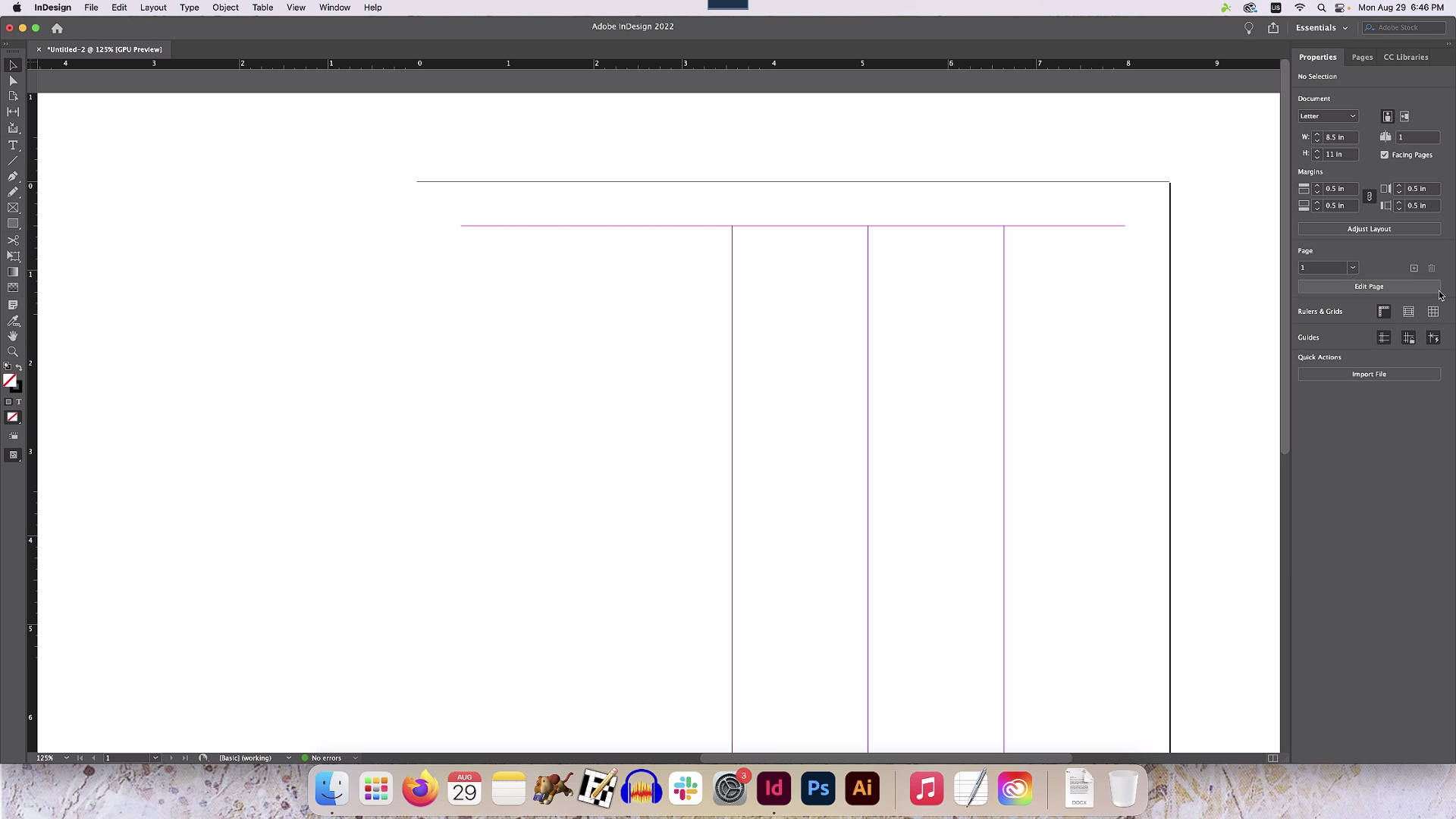
Task: Click the Adjust Layout button
Action: [1369, 228]
